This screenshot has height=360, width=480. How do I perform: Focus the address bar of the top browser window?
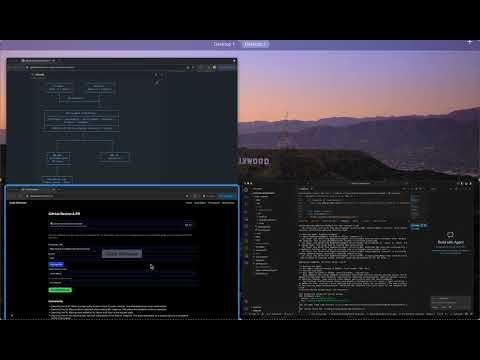[107, 67]
